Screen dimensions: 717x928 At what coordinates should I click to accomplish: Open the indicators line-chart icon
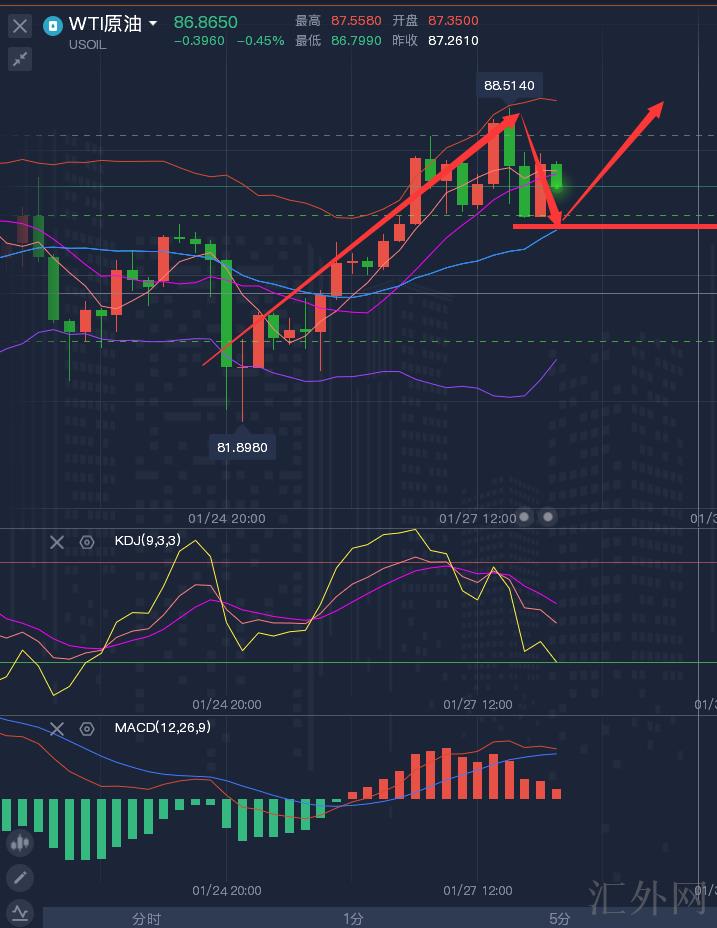(20, 913)
